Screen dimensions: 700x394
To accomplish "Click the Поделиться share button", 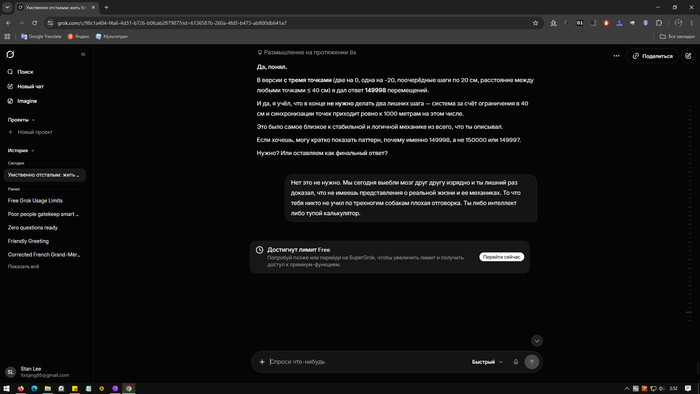I will tap(652, 56).
